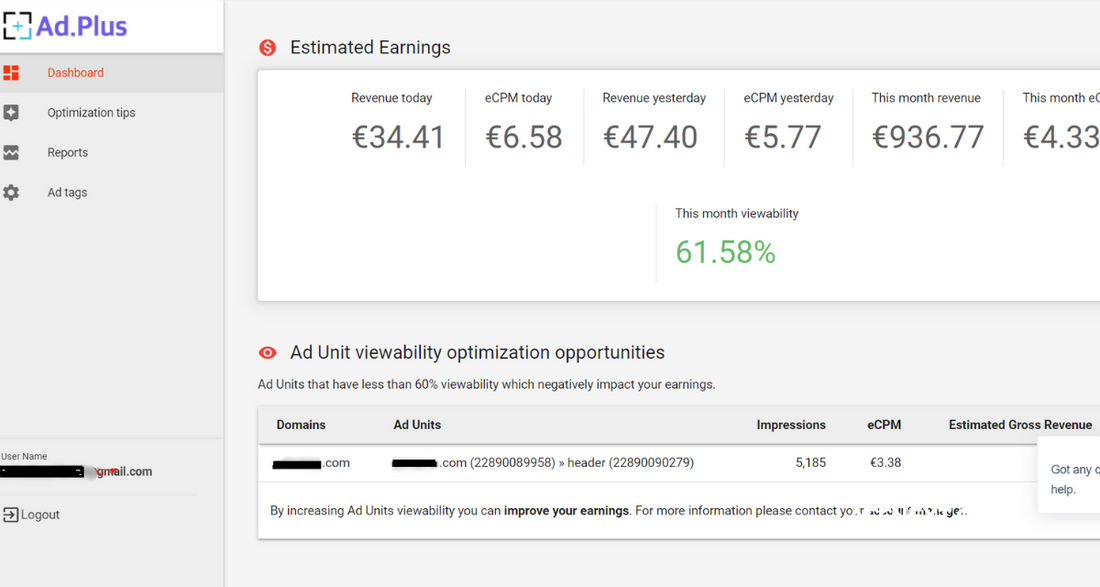This screenshot has height=587, width=1100.
Task: Click the Impressions column header
Action: coord(791,425)
